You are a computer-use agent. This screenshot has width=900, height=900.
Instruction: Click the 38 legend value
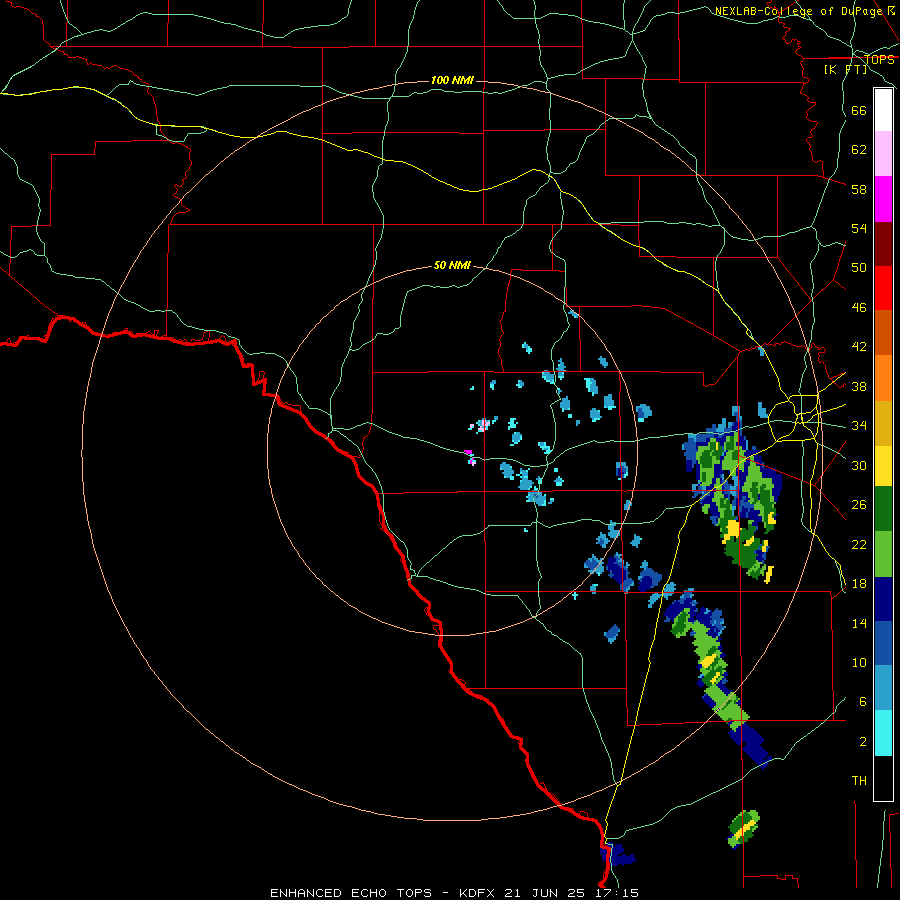coord(859,386)
